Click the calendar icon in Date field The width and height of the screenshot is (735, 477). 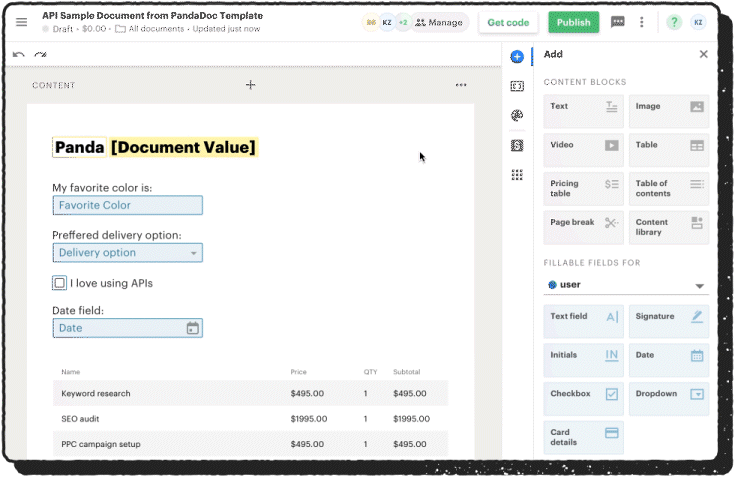pyautogui.click(x=193, y=328)
